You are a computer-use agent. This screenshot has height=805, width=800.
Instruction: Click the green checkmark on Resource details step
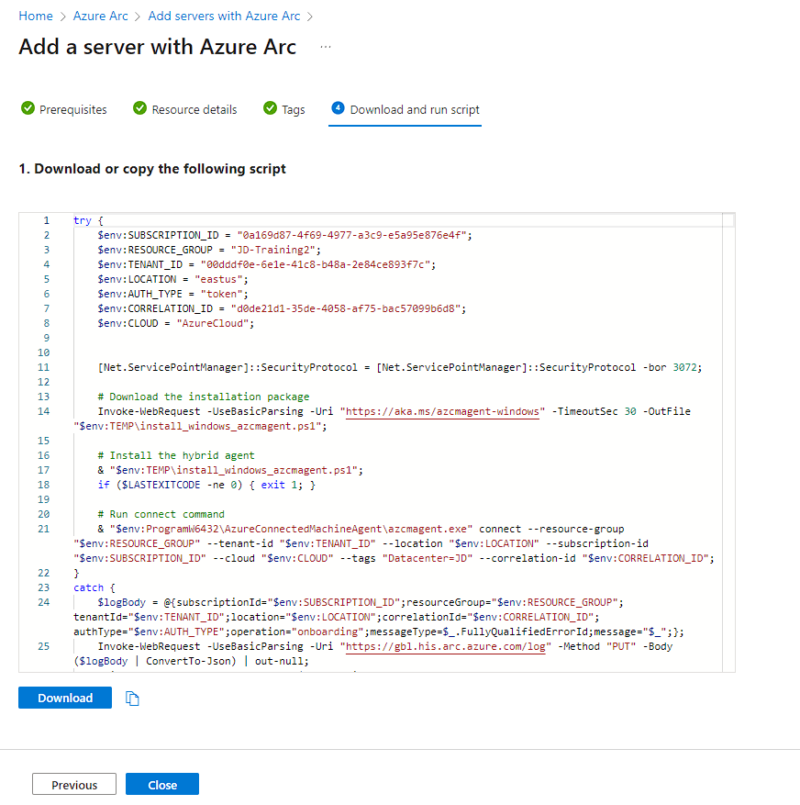(139, 109)
